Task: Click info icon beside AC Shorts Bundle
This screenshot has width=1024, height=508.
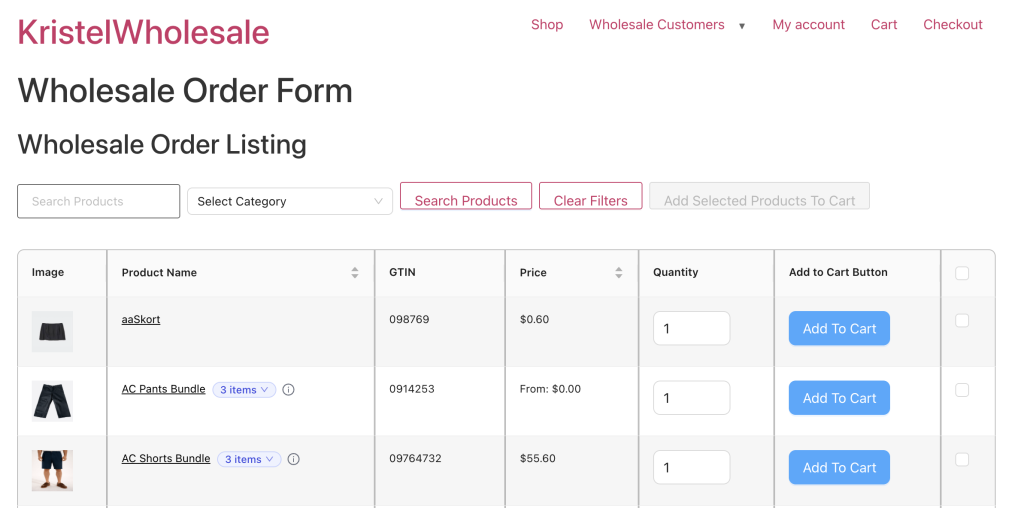Action: tap(294, 459)
